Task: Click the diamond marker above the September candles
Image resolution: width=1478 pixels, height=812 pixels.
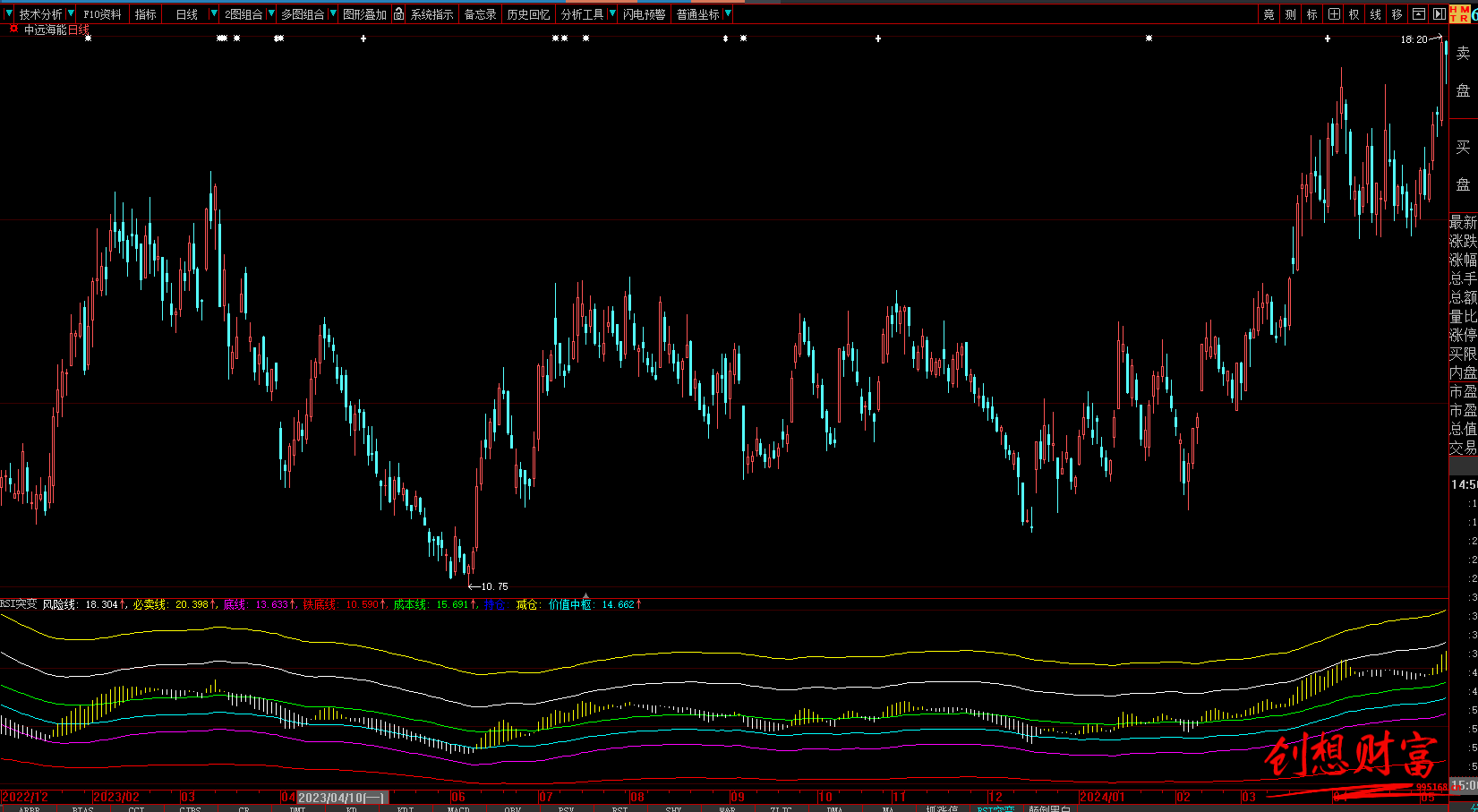Action: click(x=725, y=38)
